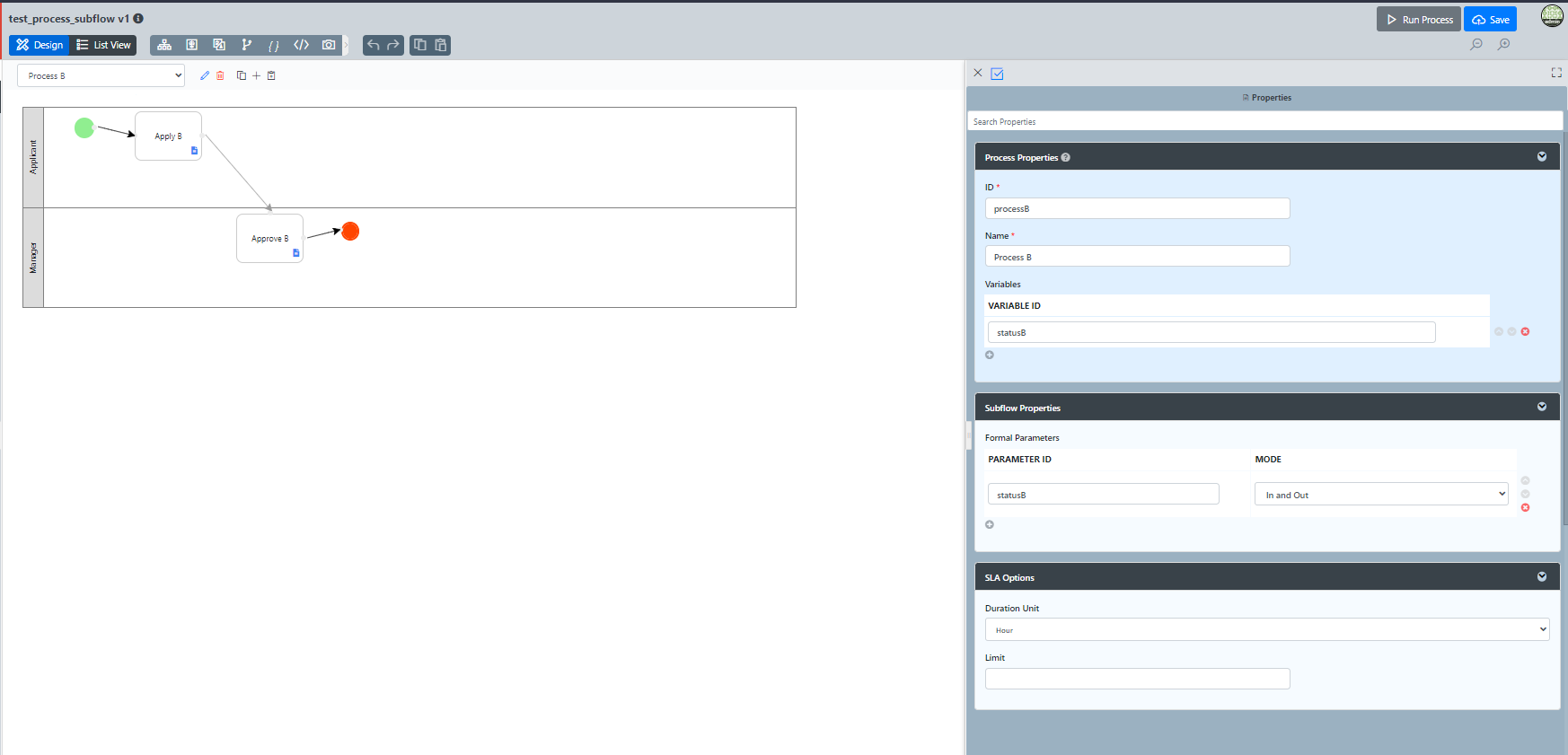Viewport: 1568px width, 755px height.
Task: Open the code view angle-brackets icon
Action: [302, 45]
